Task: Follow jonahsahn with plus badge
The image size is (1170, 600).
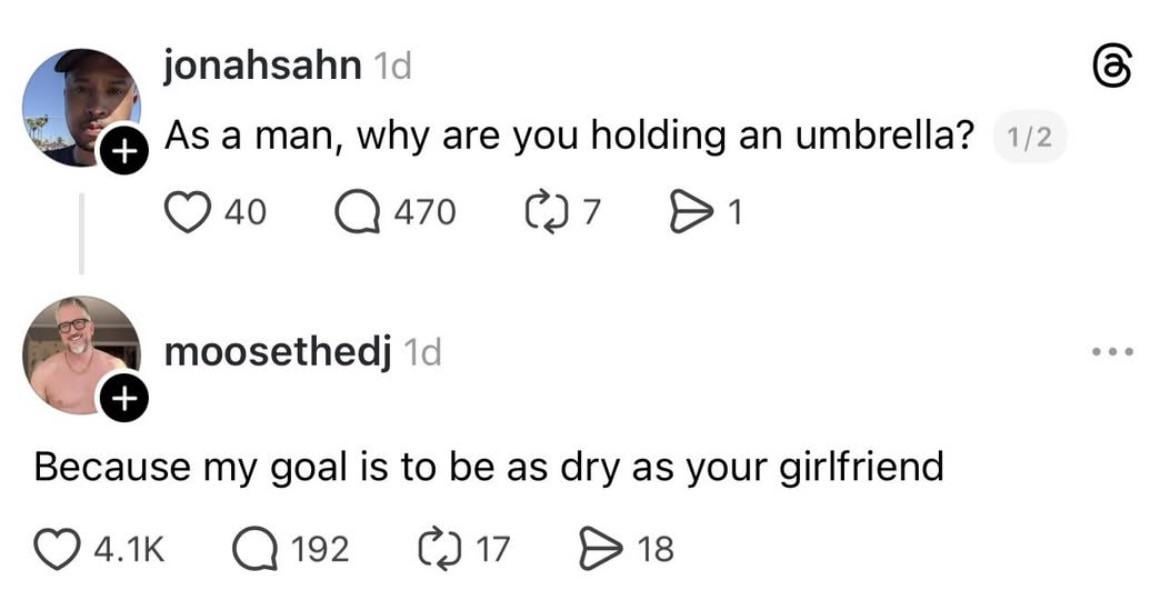Action: point(121,153)
